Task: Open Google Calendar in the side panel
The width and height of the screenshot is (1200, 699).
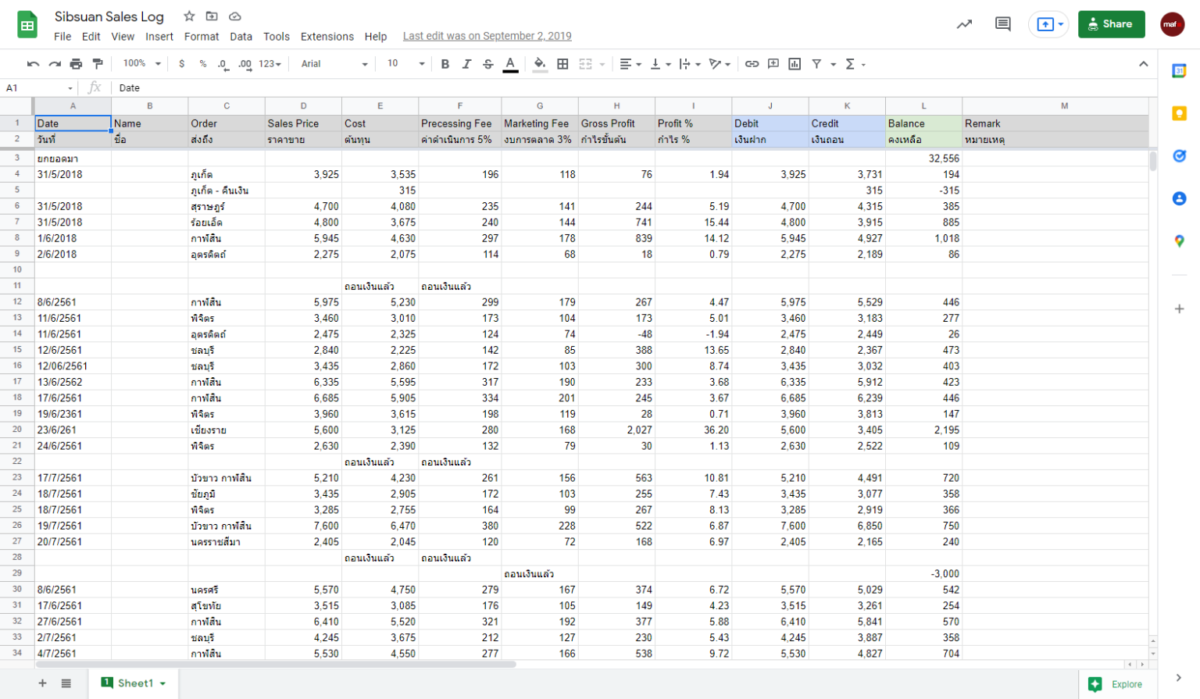Action: pyautogui.click(x=1177, y=72)
